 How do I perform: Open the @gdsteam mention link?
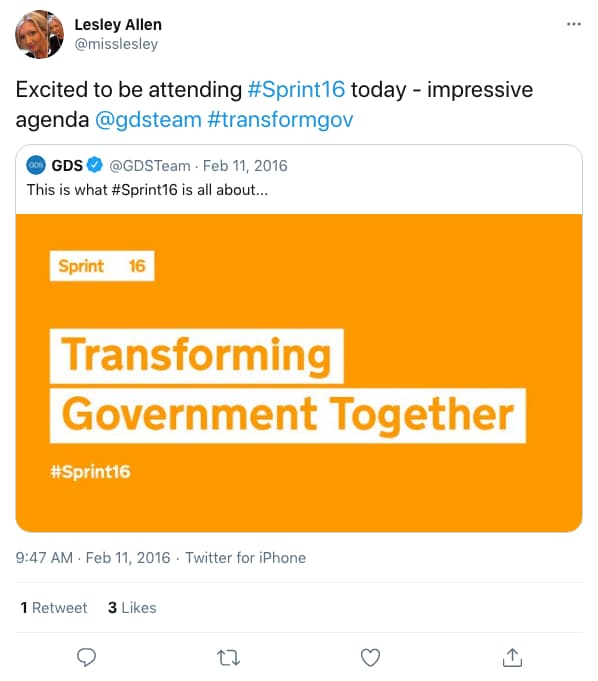148,119
